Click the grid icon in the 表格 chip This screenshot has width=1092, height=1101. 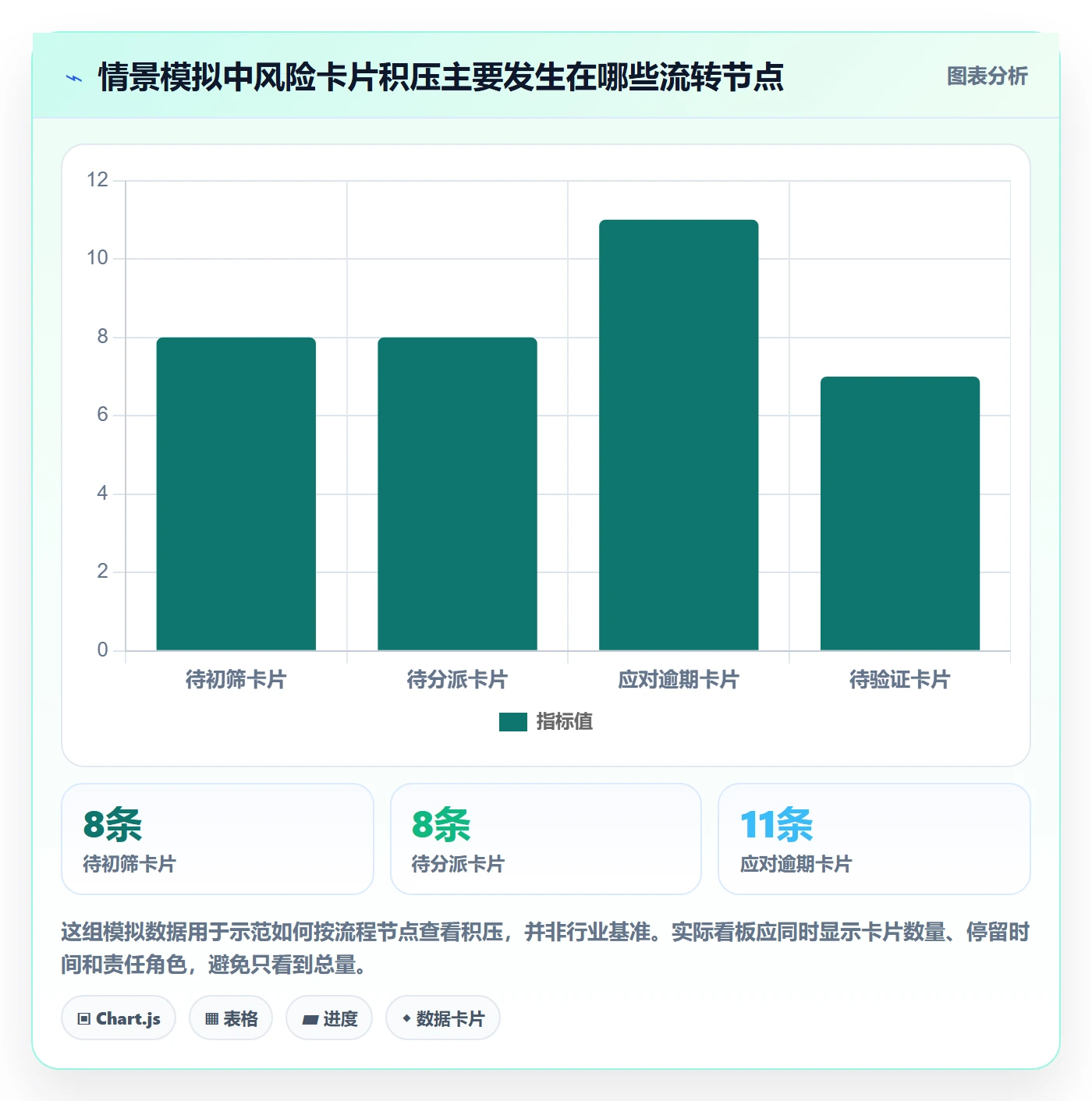(x=211, y=1018)
